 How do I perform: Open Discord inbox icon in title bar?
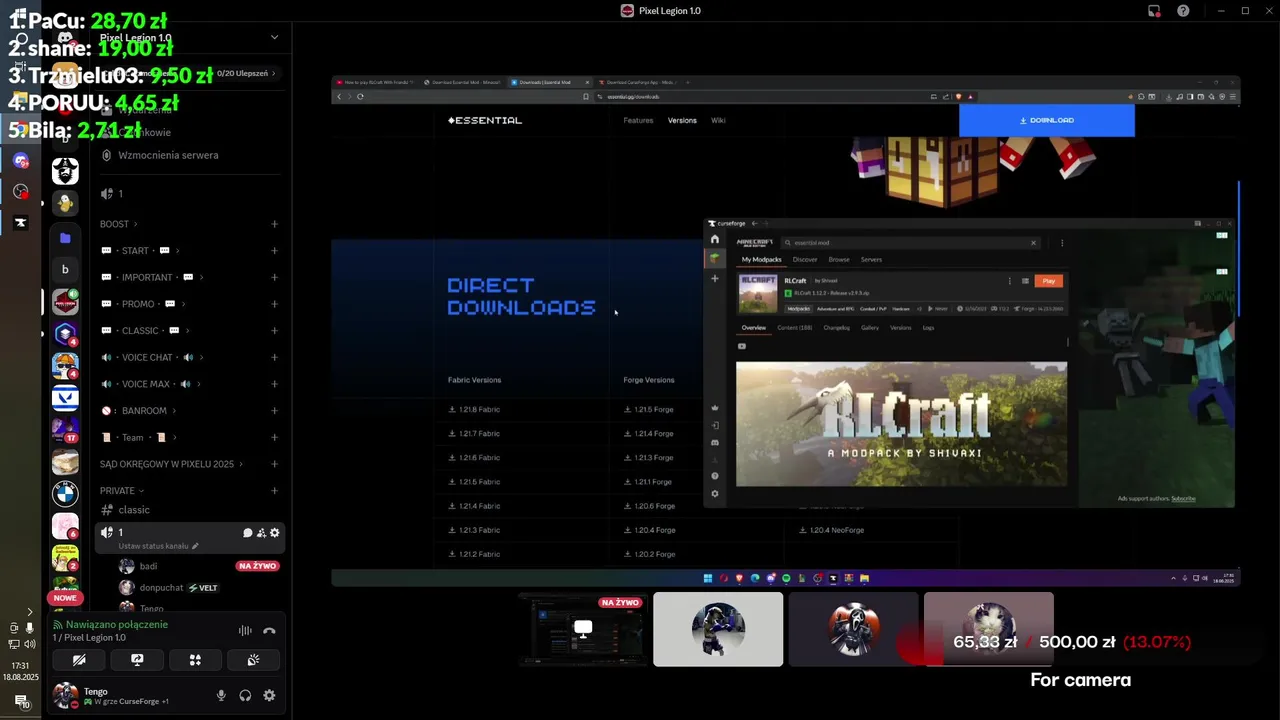click(1154, 11)
